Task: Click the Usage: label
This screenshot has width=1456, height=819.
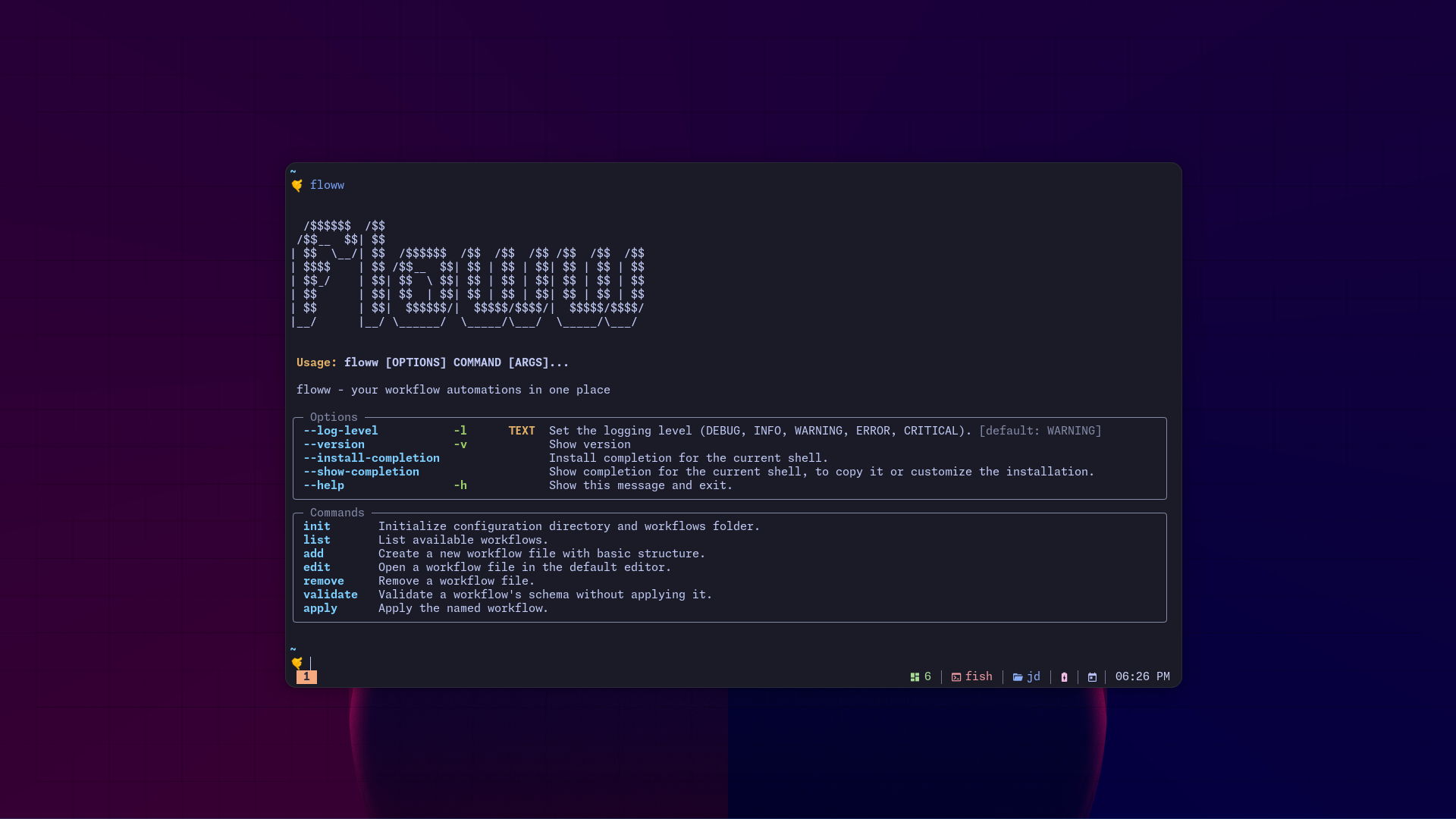Action: [317, 362]
